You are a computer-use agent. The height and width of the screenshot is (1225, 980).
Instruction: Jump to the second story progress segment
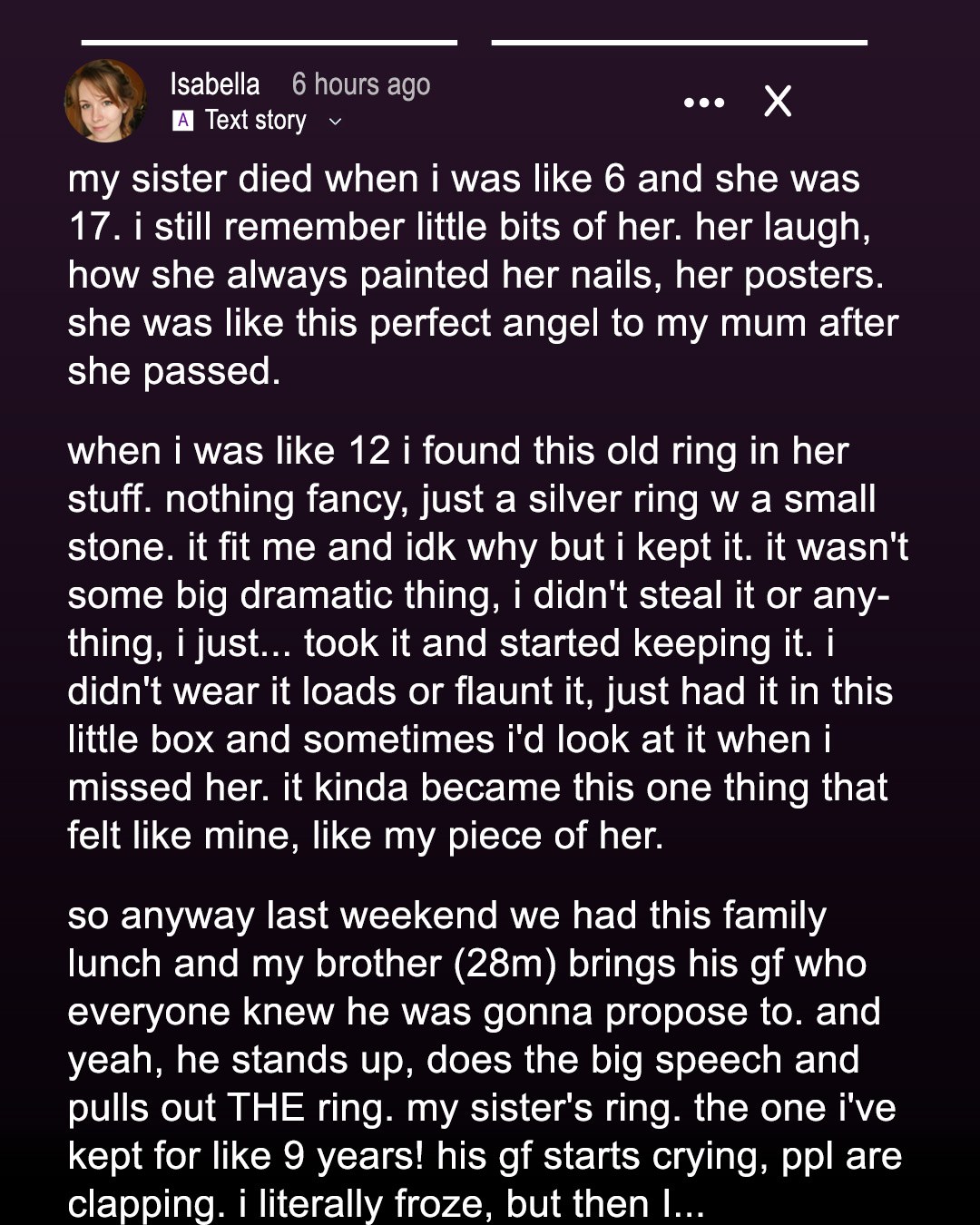[679, 42]
